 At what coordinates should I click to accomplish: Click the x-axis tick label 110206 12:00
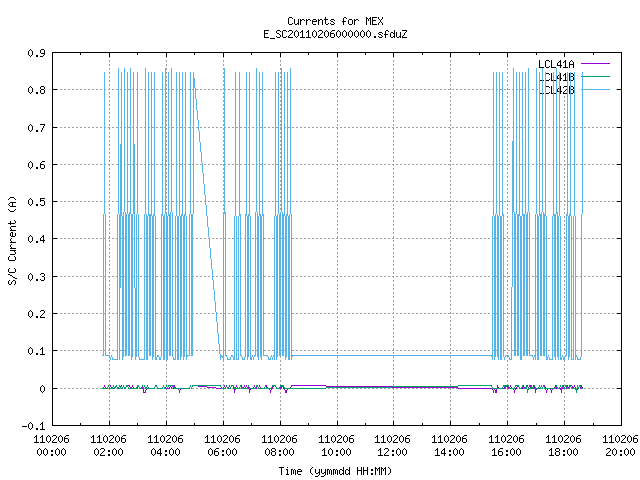(x=393, y=446)
